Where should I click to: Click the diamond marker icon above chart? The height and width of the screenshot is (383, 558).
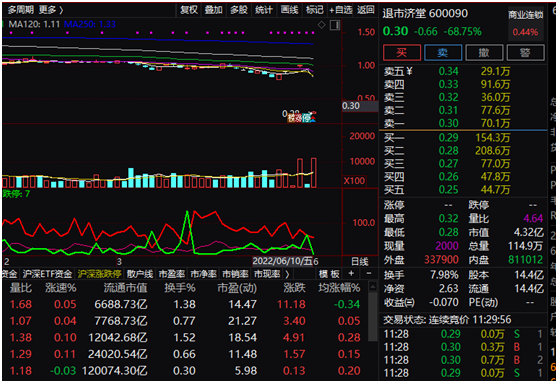pos(321,25)
